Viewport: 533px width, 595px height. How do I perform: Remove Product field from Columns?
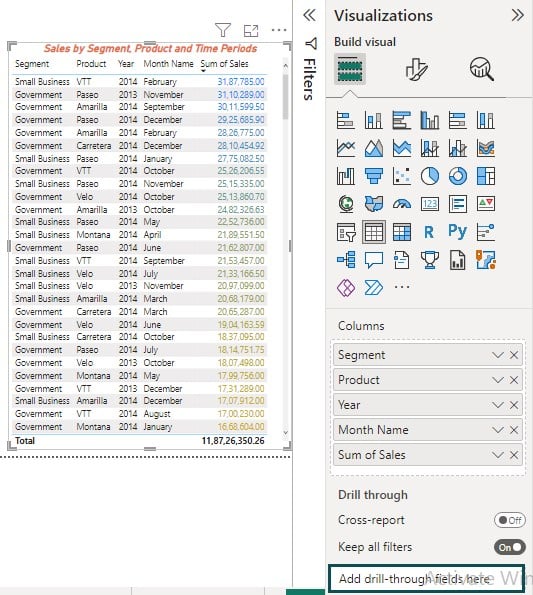(514, 380)
